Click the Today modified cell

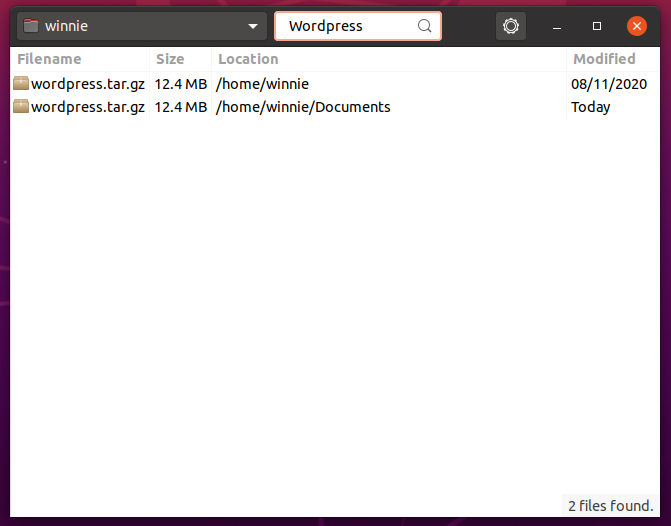(x=591, y=107)
